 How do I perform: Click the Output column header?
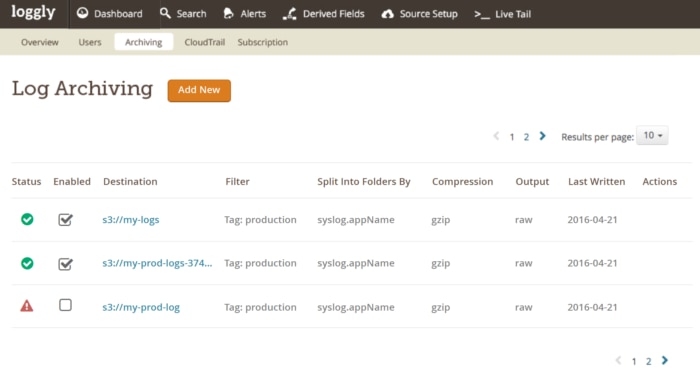click(x=532, y=181)
